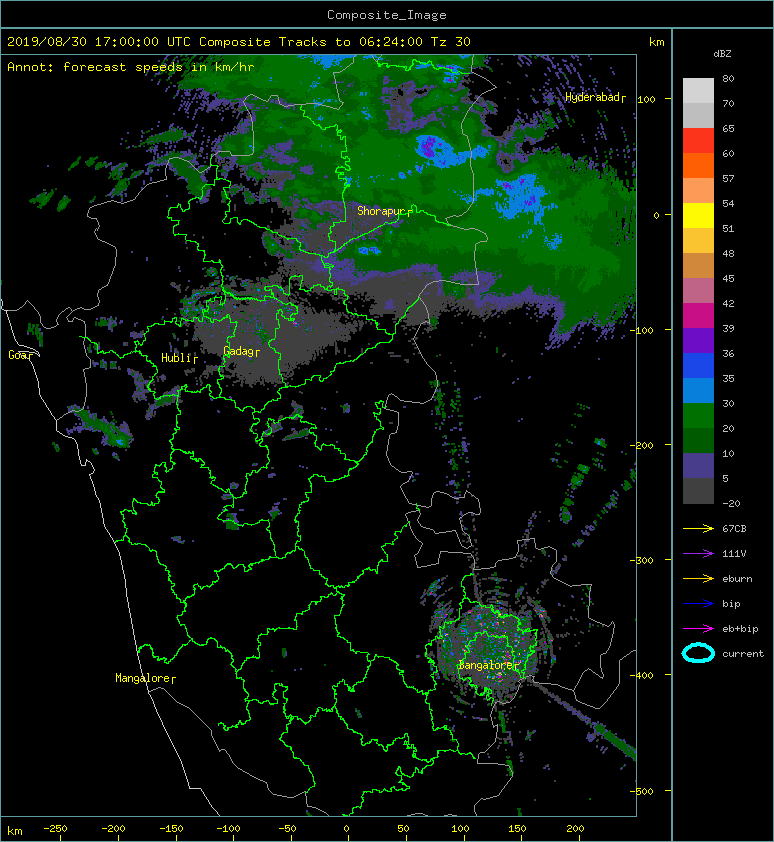Viewport: 774px width, 842px height.
Task: Click the km unit label at top right
Action: coord(656,42)
